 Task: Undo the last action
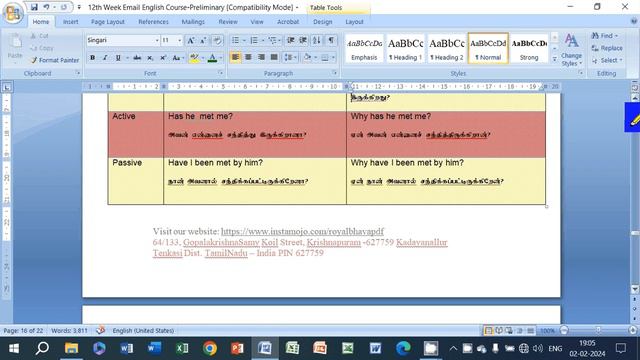click(47, 7)
